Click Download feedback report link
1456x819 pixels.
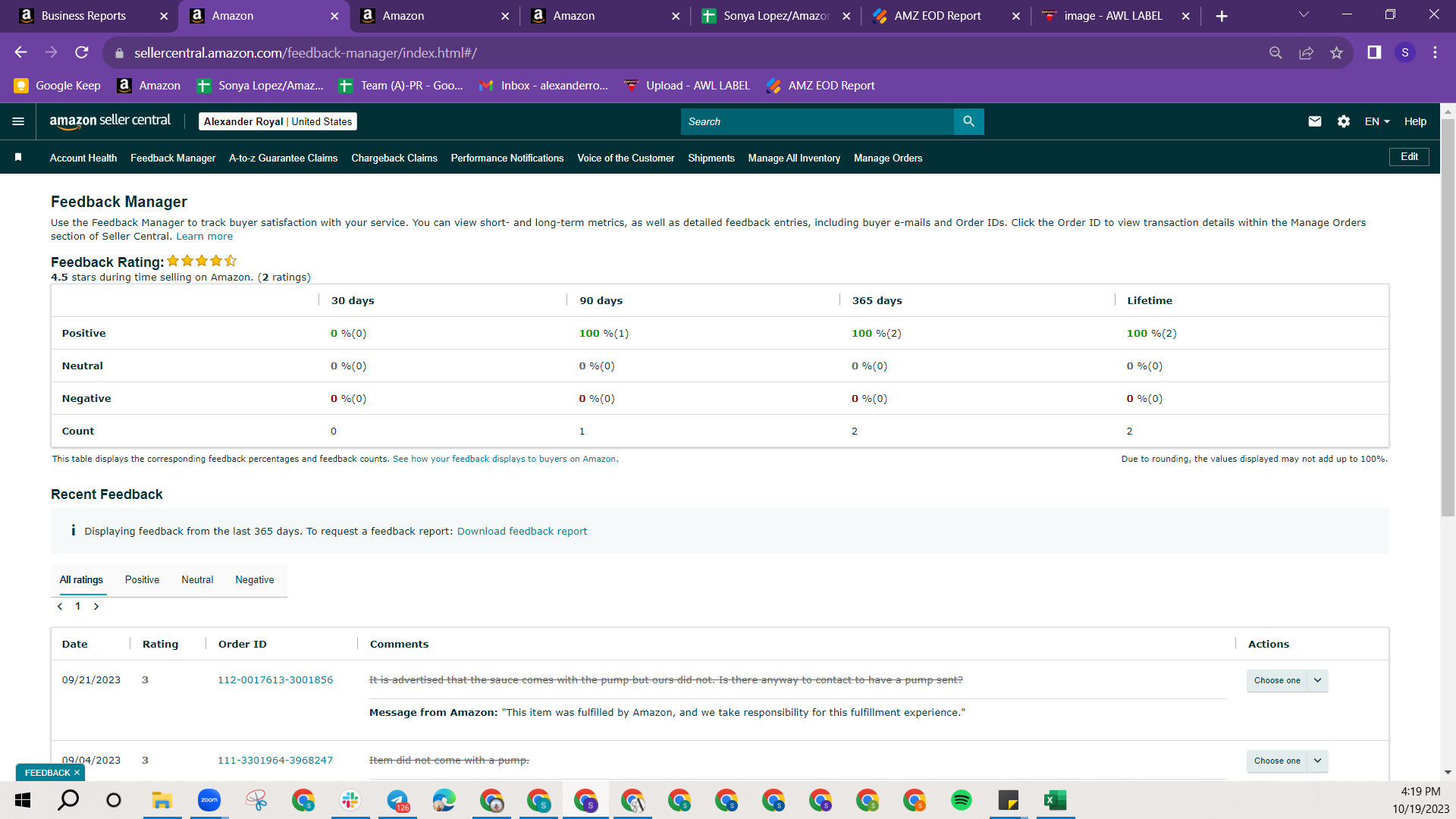tap(522, 532)
